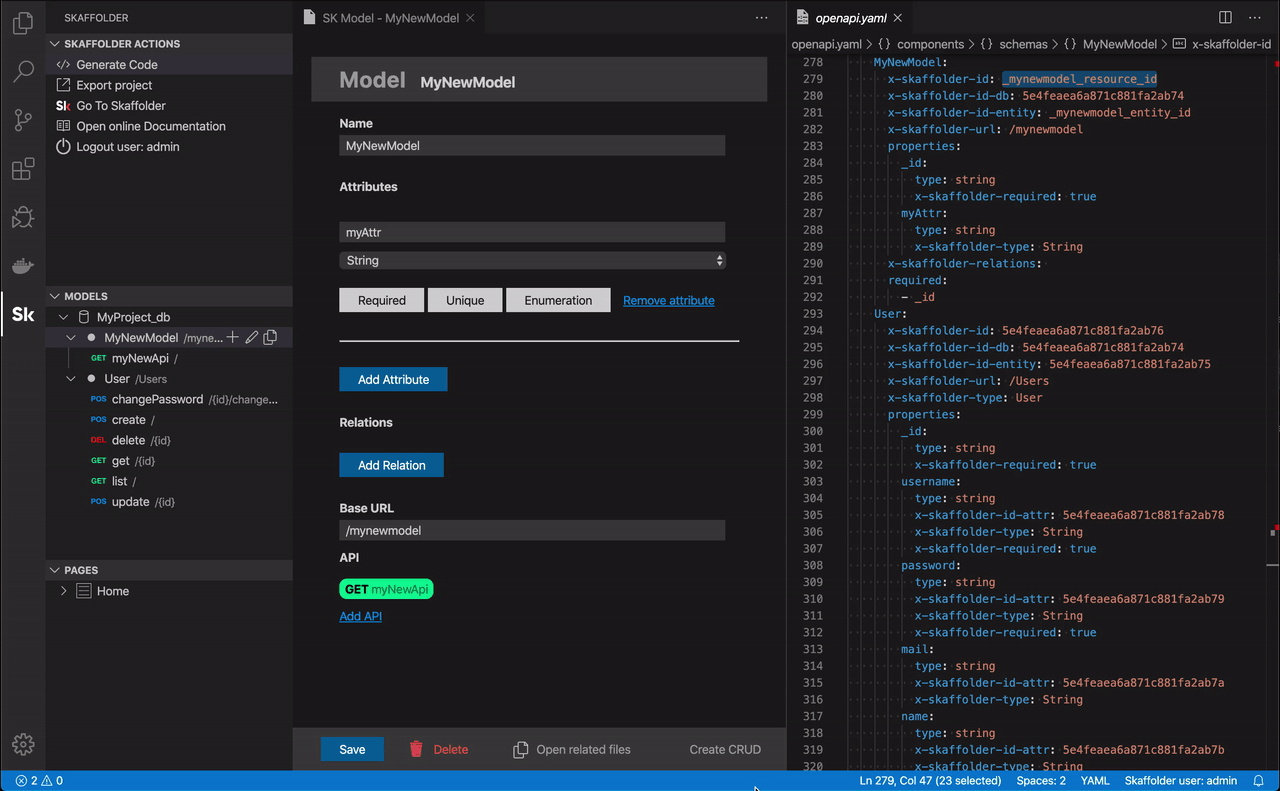Expand the Home item under PAGES

(63, 591)
